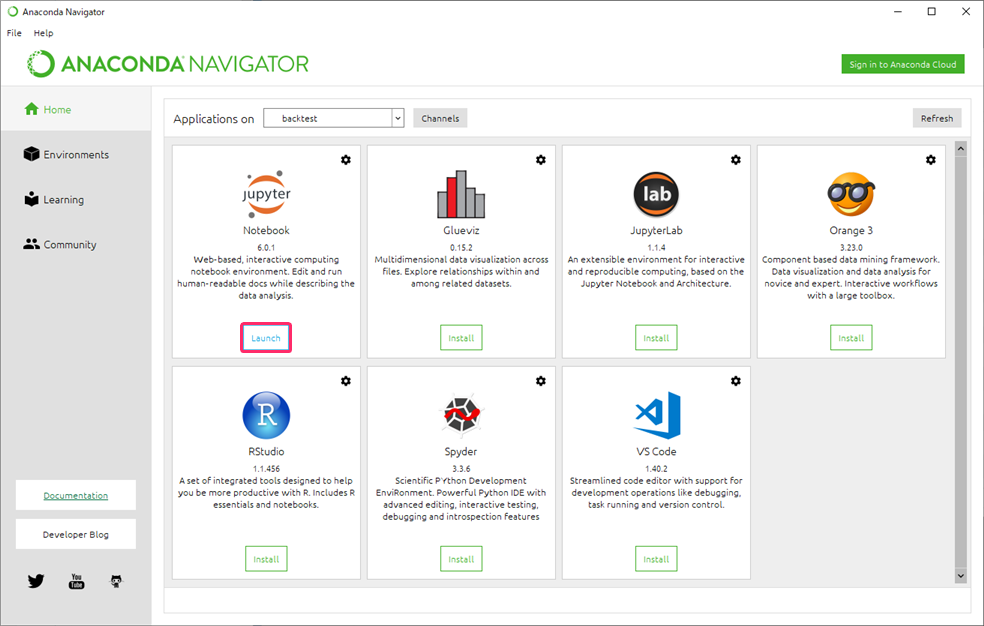Click the Jupyter Notebook logo
This screenshot has height=626, width=984.
pos(266,194)
